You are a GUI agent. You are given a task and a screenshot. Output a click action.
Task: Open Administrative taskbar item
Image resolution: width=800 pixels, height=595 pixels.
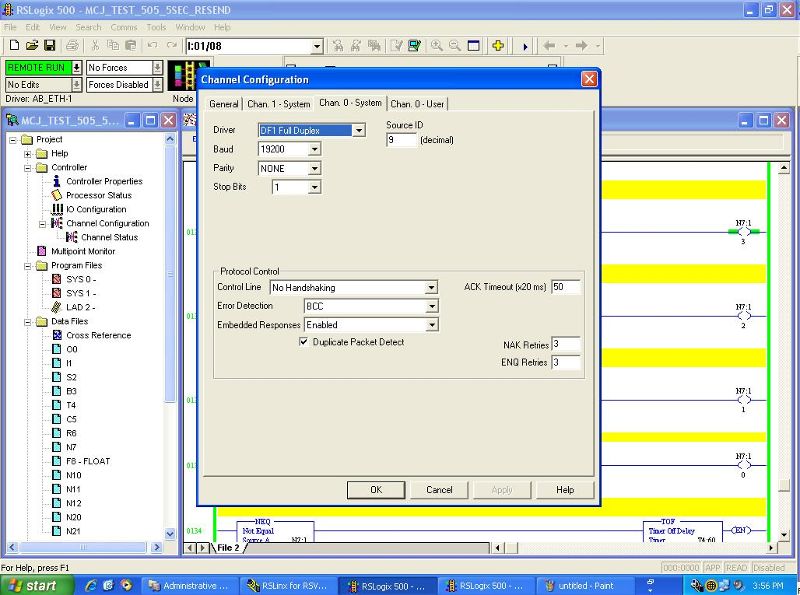tap(189, 586)
